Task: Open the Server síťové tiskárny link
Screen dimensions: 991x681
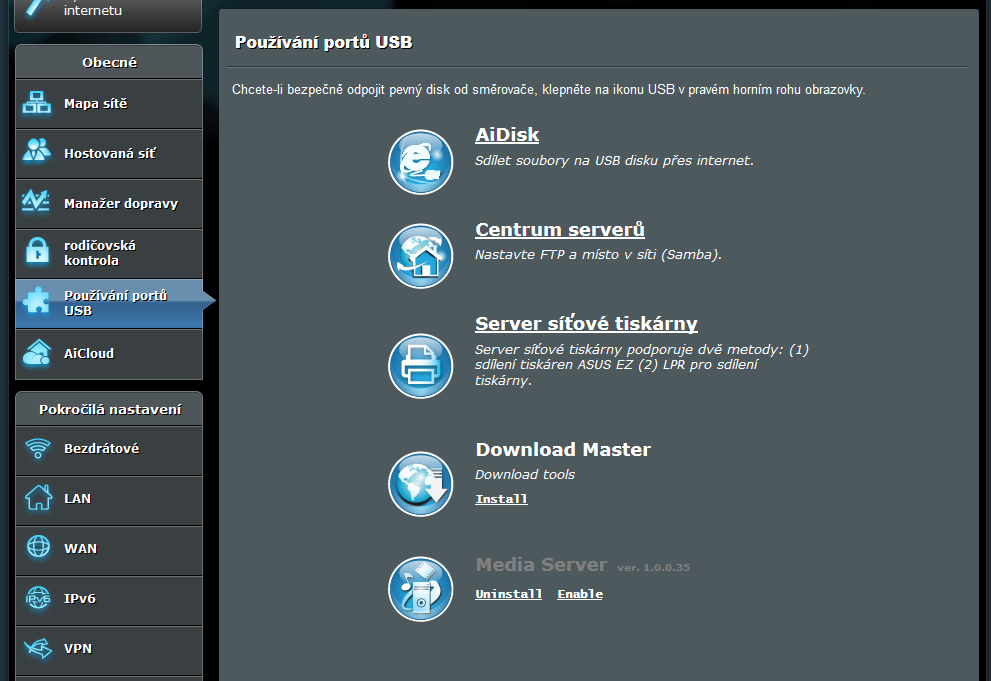Action: coord(586,324)
